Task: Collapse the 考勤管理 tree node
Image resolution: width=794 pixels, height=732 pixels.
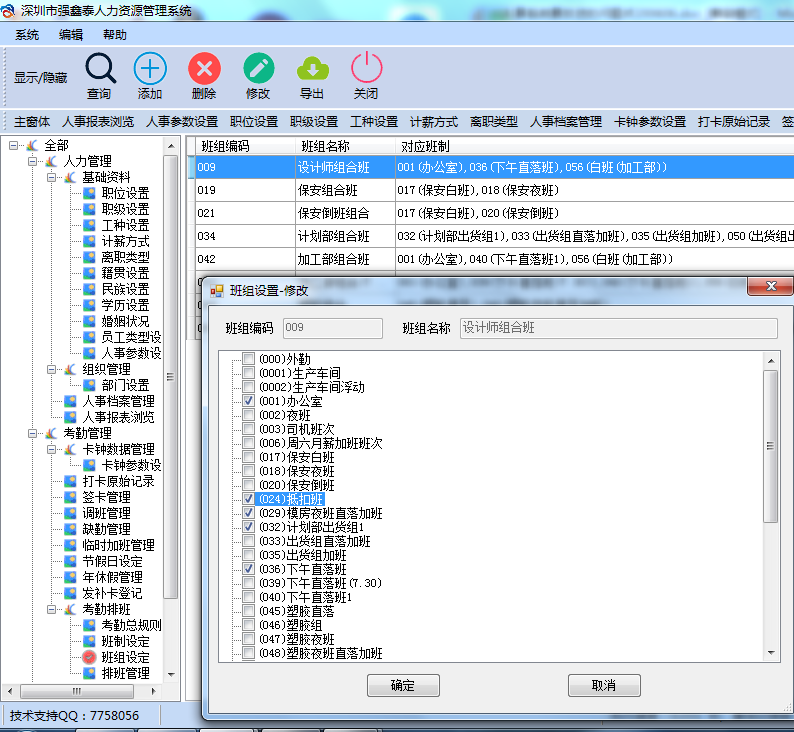Action: click(33, 433)
